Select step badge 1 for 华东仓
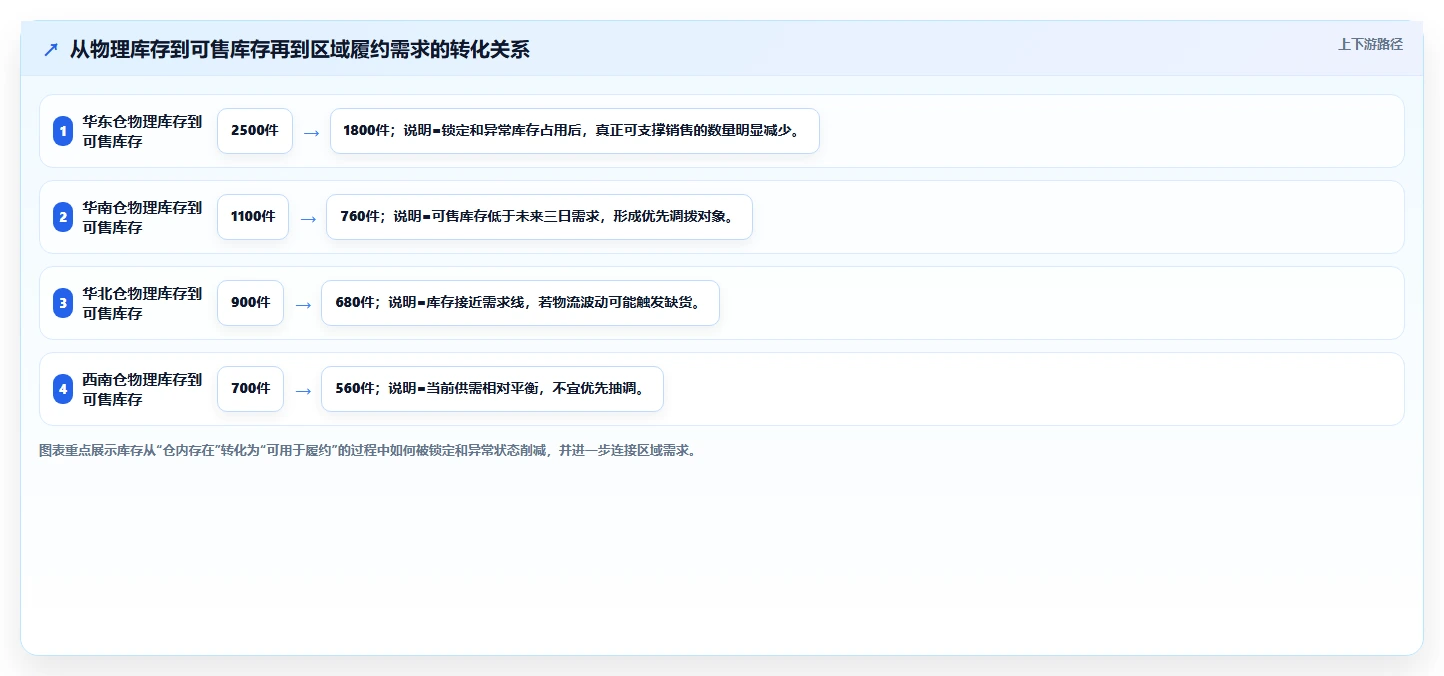The width and height of the screenshot is (1444, 676). point(63,131)
